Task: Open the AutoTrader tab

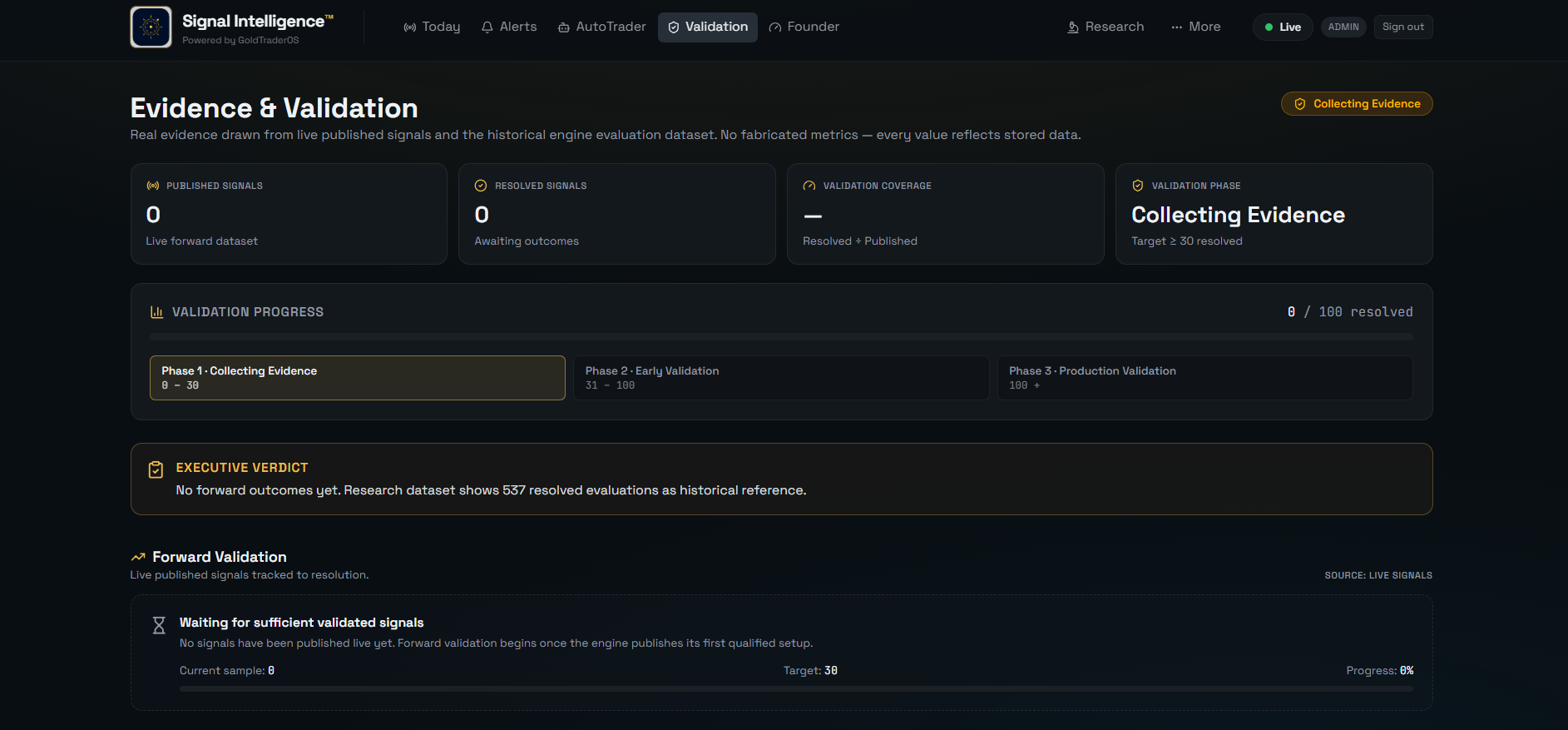Action: pyautogui.click(x=601, y=27)
